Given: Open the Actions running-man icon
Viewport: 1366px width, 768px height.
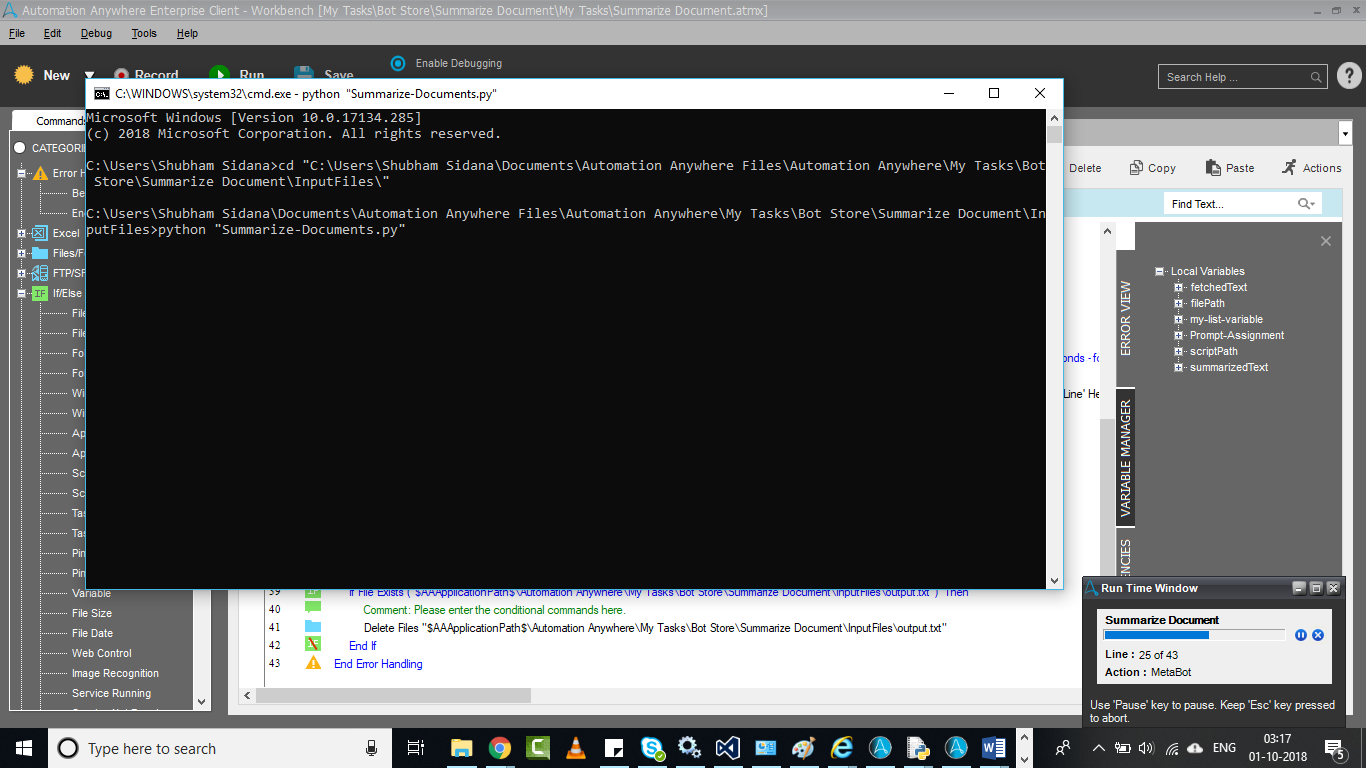Looking at the screenshot, I should [1289, 167].
